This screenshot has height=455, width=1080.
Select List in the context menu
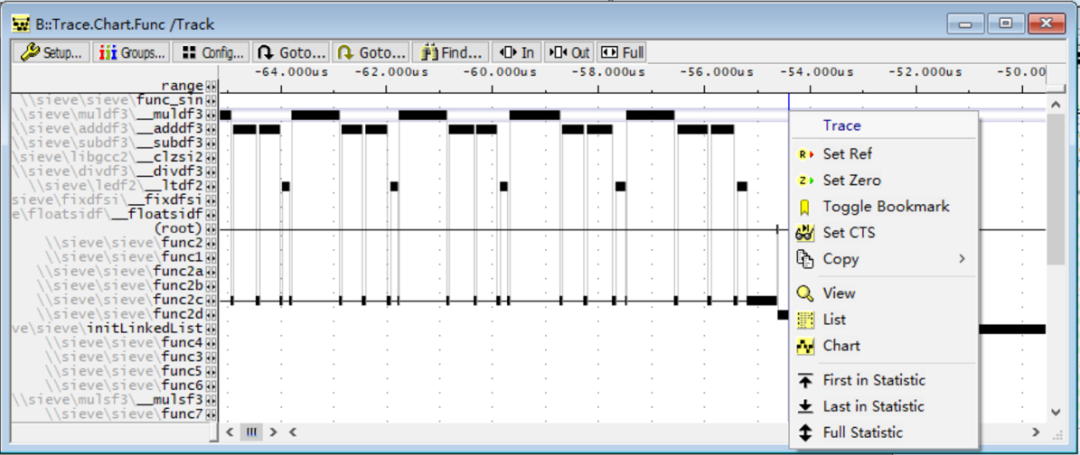[834, 319]
